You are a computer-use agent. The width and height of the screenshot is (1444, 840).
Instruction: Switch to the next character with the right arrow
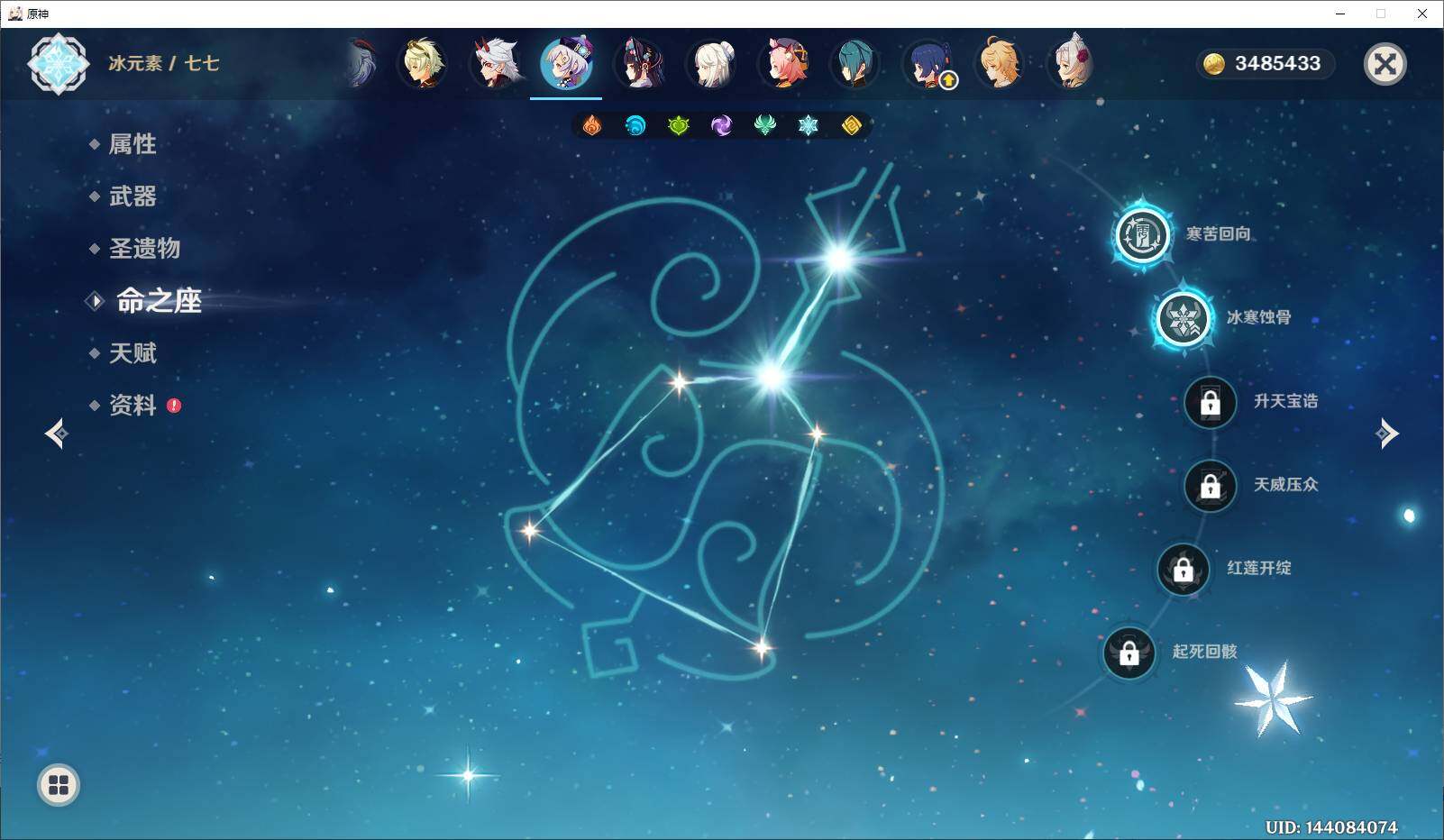point(1387,434)
